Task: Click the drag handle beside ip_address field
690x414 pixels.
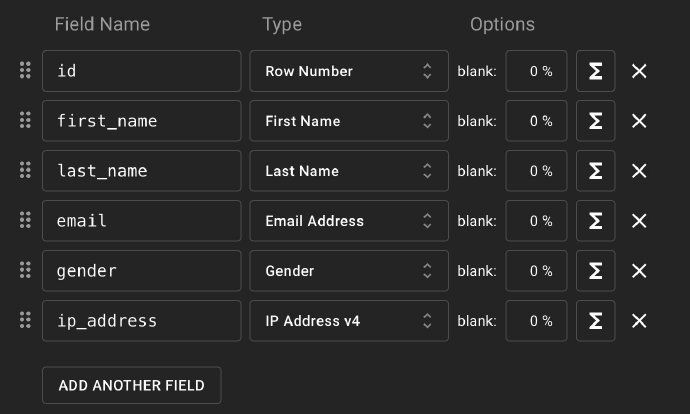Action: click(25, 321)
